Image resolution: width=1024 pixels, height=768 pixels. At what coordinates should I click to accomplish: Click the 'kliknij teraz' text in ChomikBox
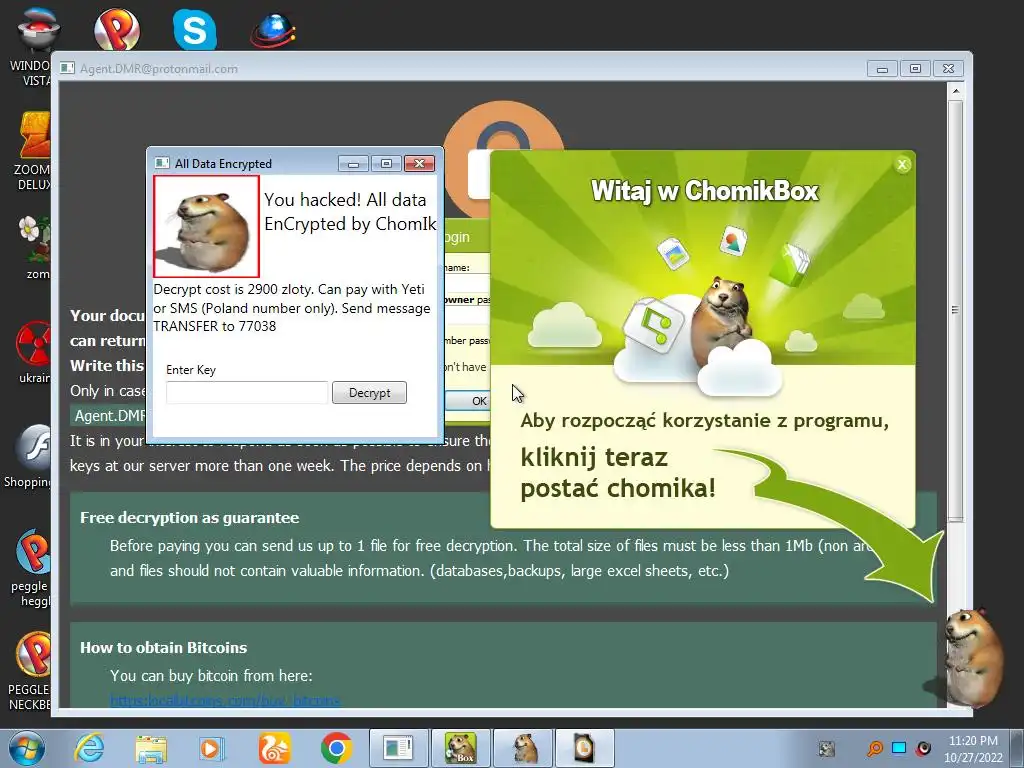(594, 457)
